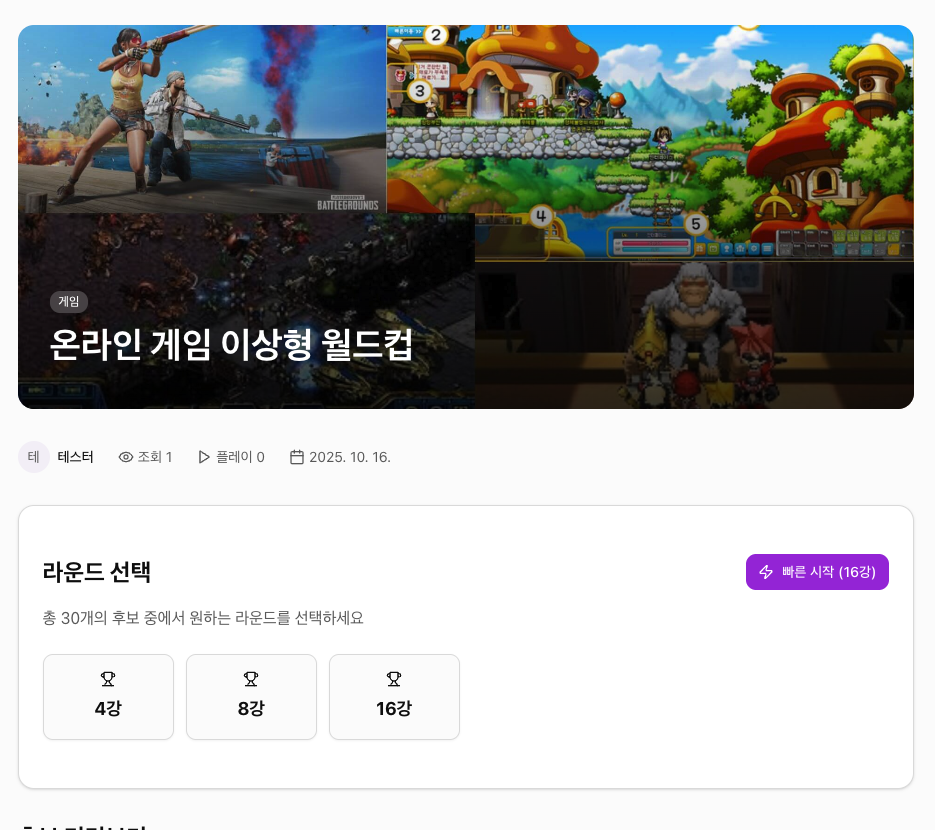
Task: Click the trophy icon in 8강 card
Action: click(251, 679)
